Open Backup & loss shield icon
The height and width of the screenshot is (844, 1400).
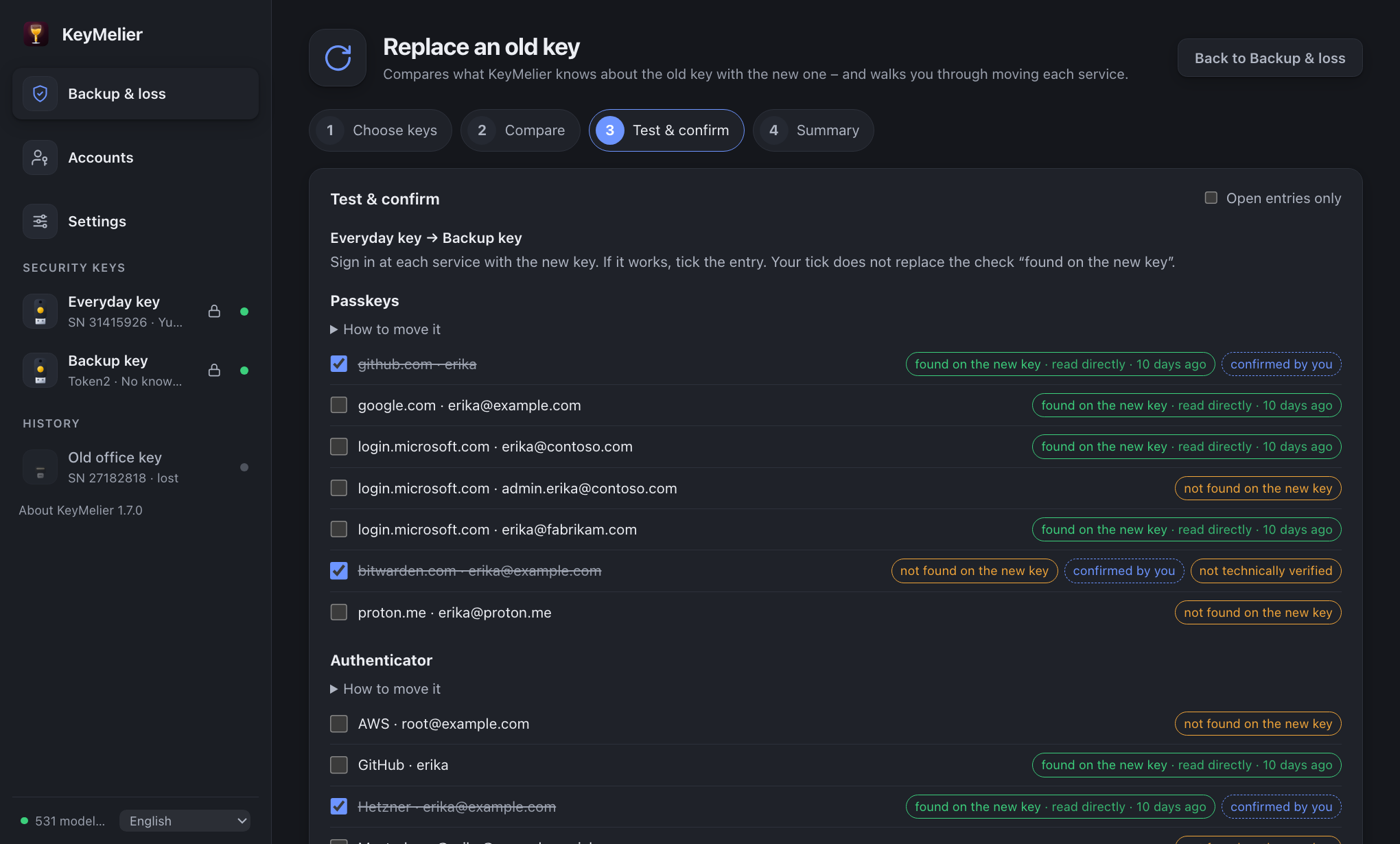coord(40,94)
